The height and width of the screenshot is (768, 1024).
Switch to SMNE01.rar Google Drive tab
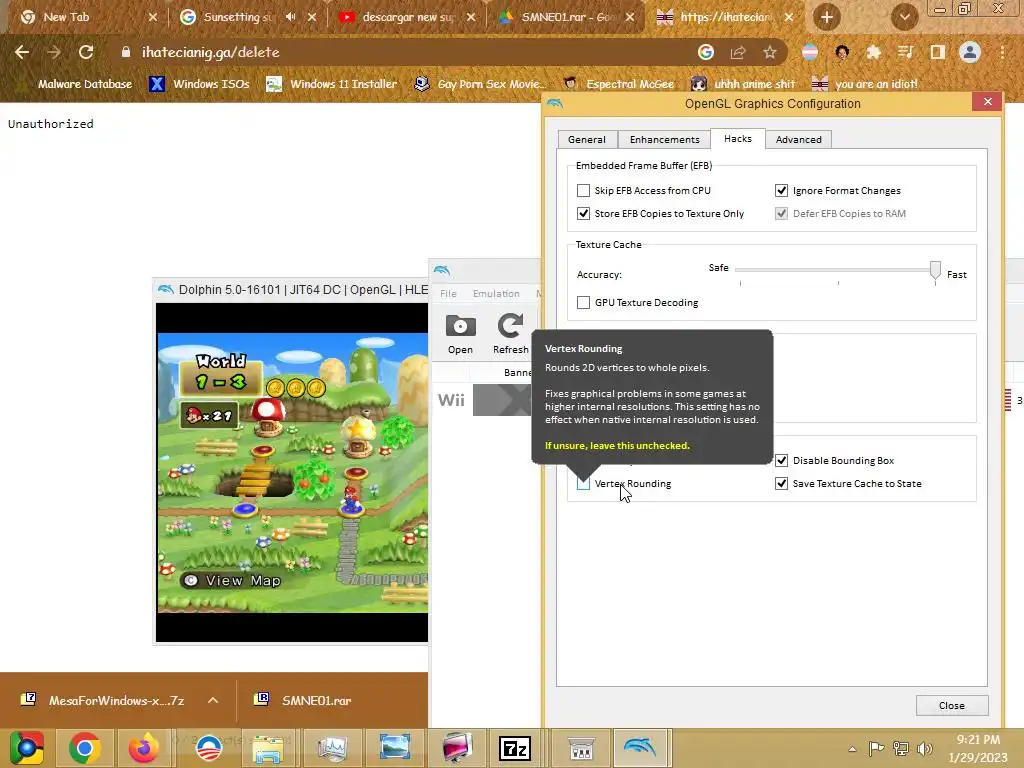tap(568, 17)
